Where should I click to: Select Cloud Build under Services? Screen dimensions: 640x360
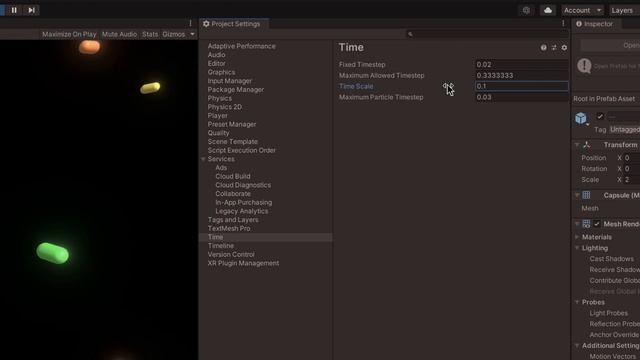(x=233, y=176)
